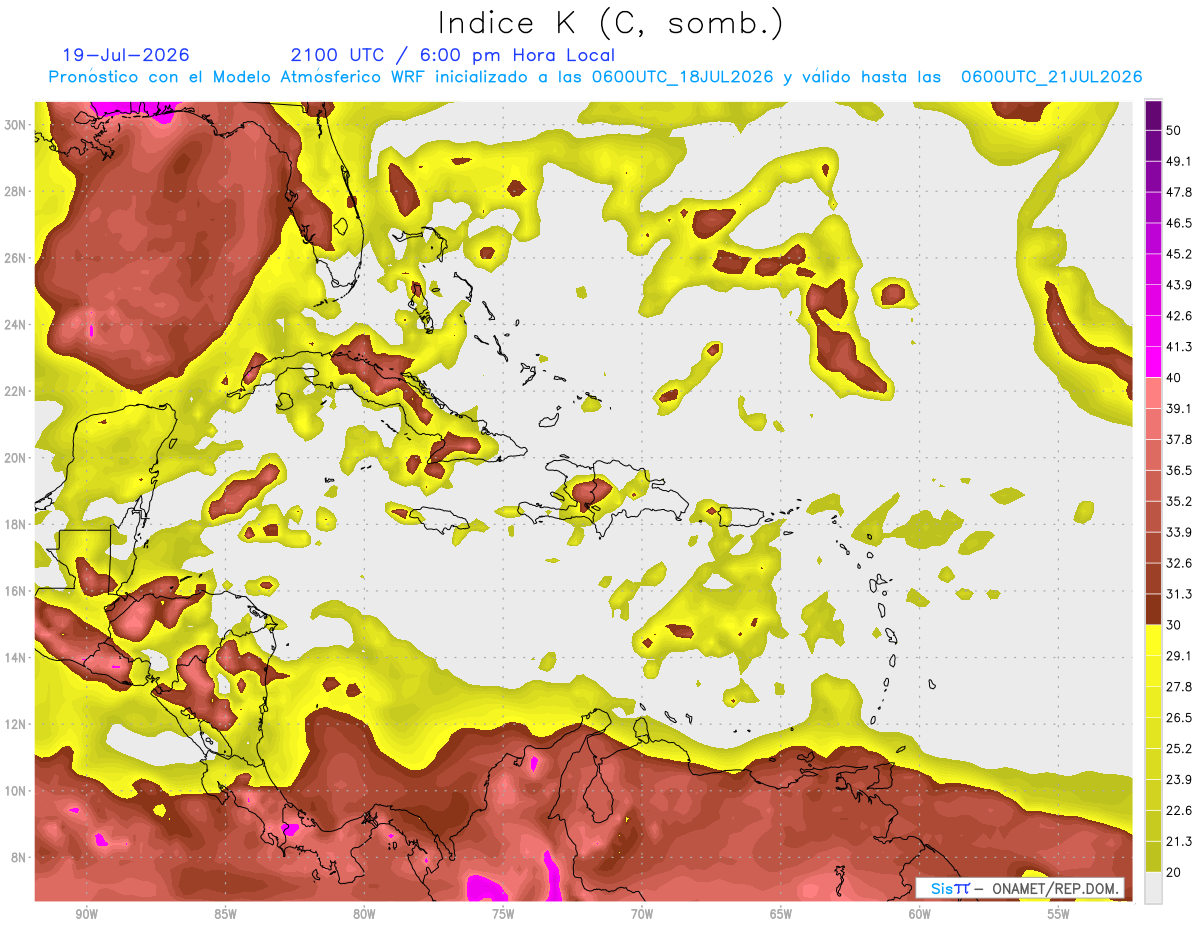Click the '90W' longitude label
Screen dimensions: 1200x927
point(86,914)
